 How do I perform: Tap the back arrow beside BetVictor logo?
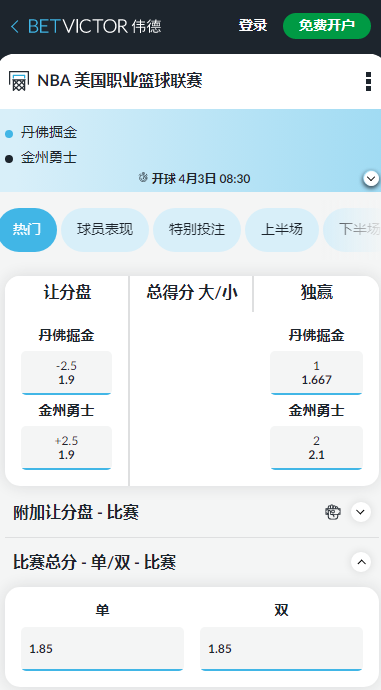point(15,26)
